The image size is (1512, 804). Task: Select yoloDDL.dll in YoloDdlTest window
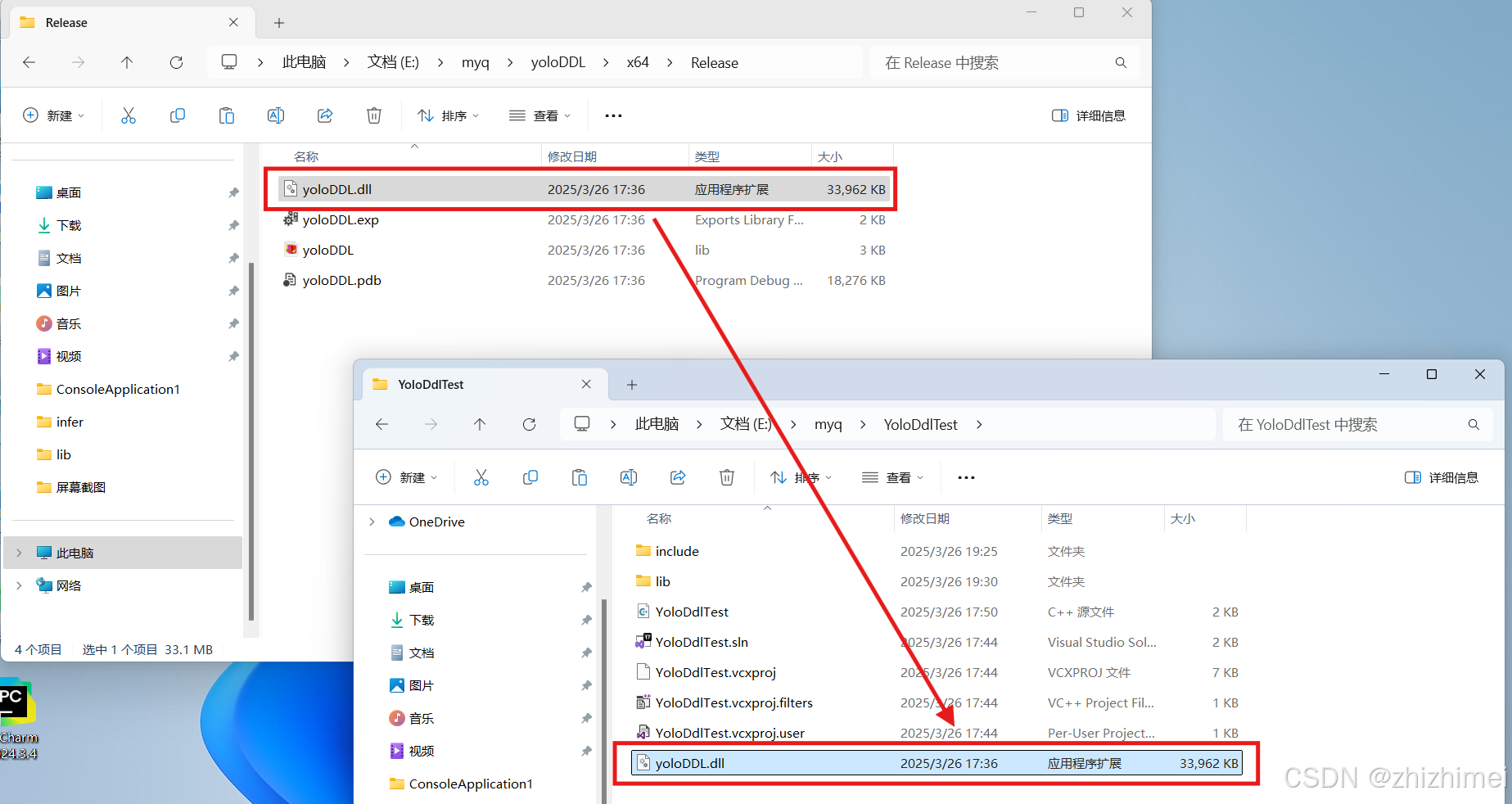(x=937, y=763)
